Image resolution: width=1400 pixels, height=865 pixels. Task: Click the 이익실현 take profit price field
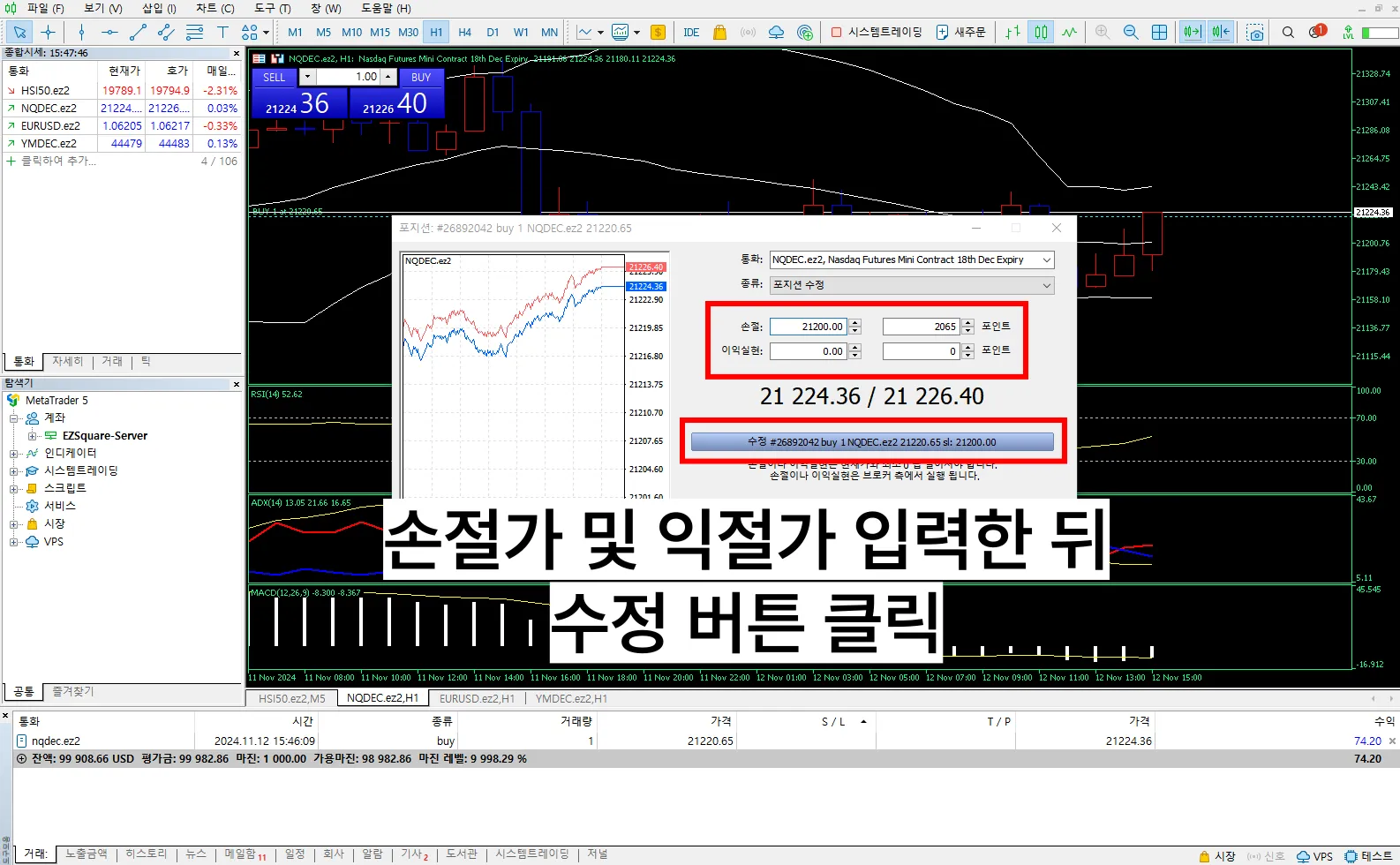[808, 351]
